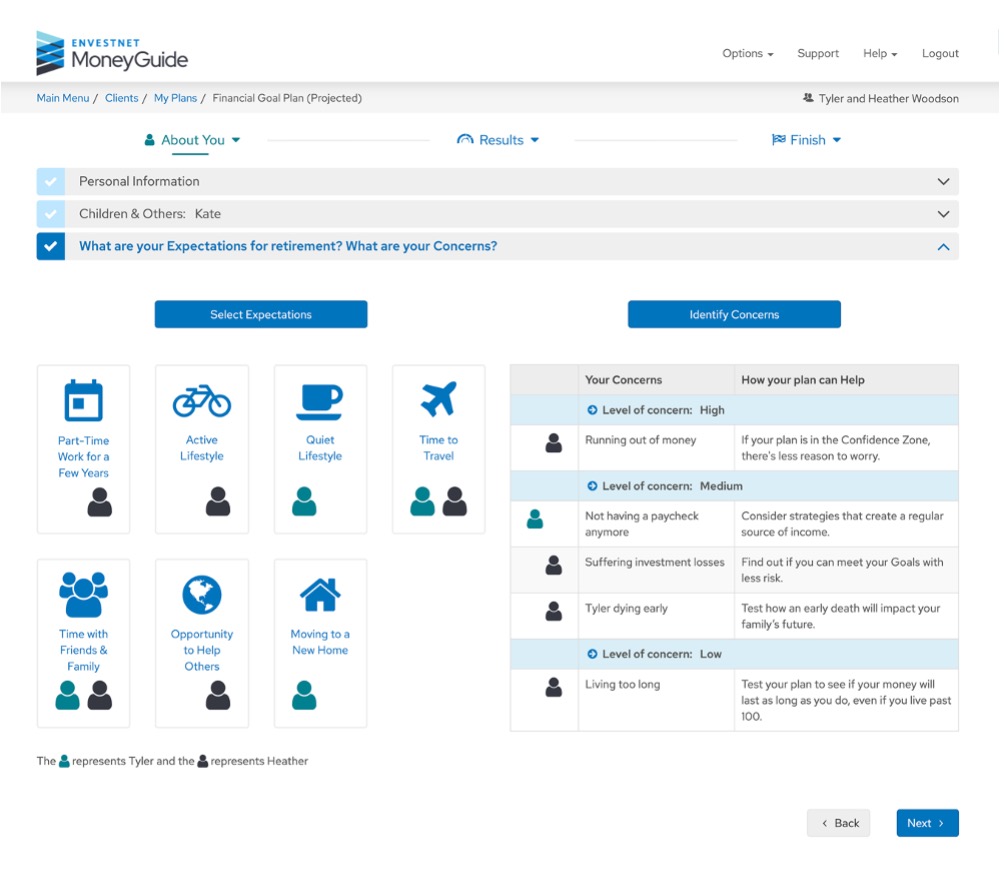Select the 'Living too long' concern
1004x874 pixels.
coord(622,684)
